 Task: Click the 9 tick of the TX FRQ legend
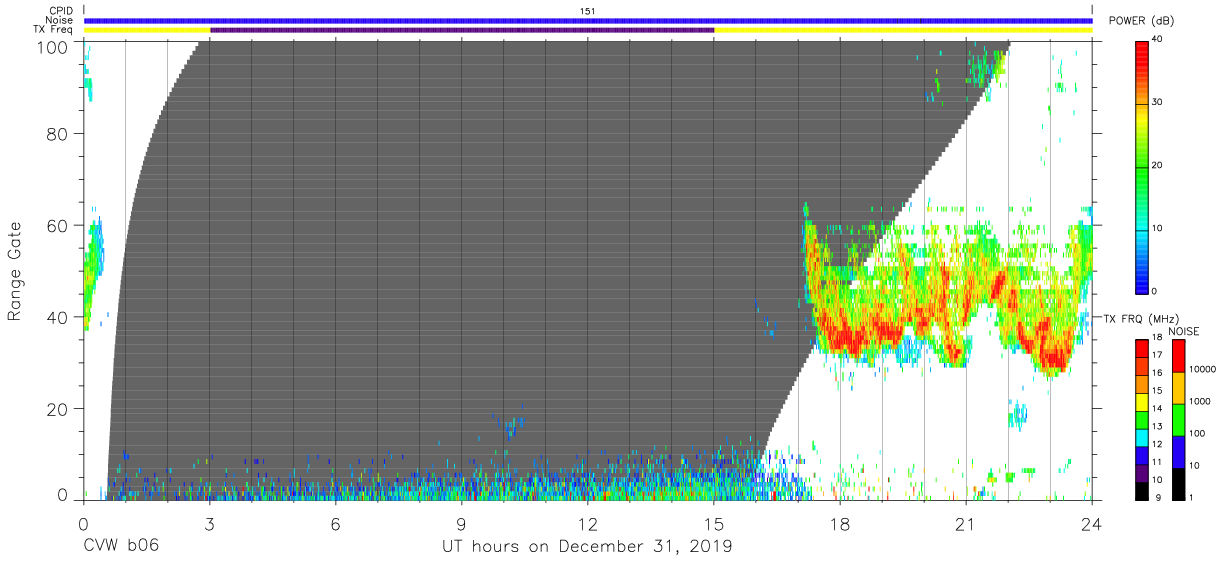tap(1158, 498)
